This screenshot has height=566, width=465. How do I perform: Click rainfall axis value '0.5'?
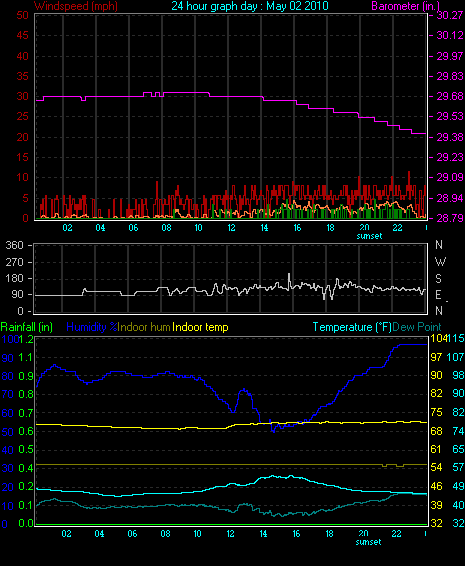click(x=26, y=450)
